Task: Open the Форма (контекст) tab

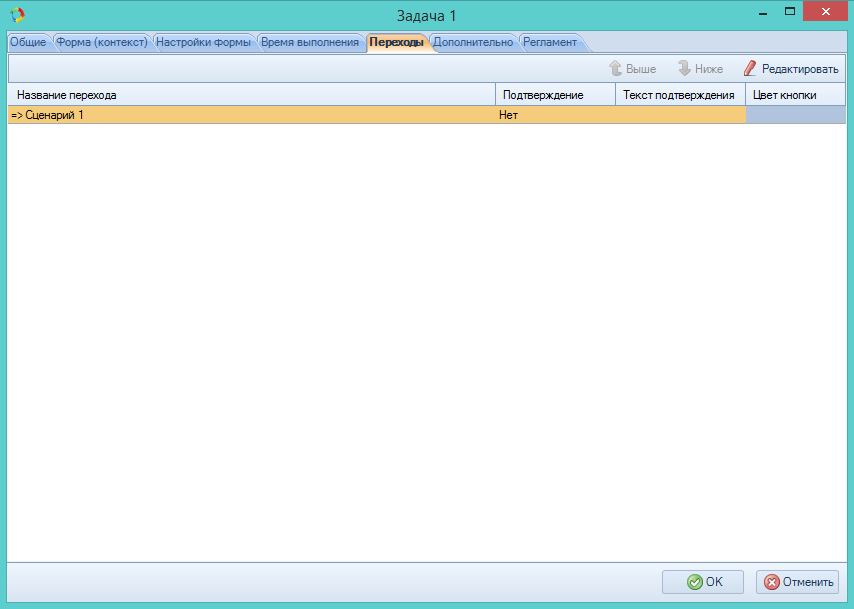Action: click(102, 42)
